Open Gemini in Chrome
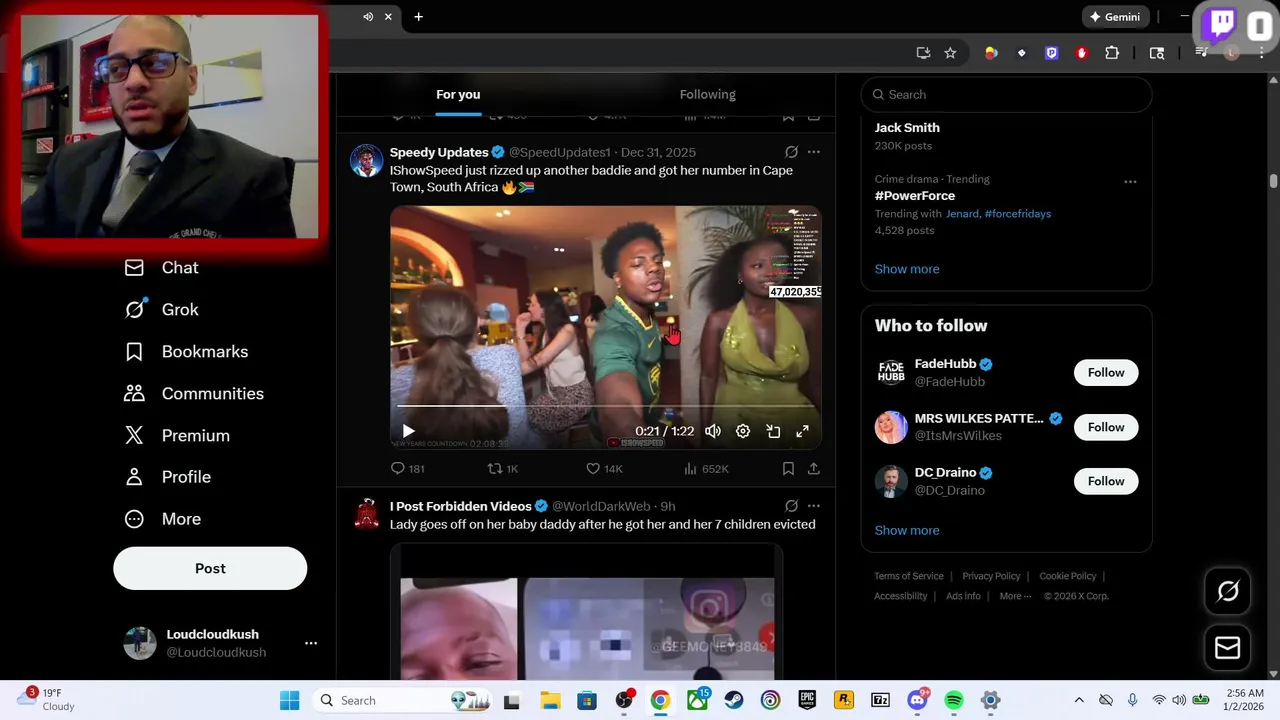Screen dimensions: 1280x720 [1115, 17]
